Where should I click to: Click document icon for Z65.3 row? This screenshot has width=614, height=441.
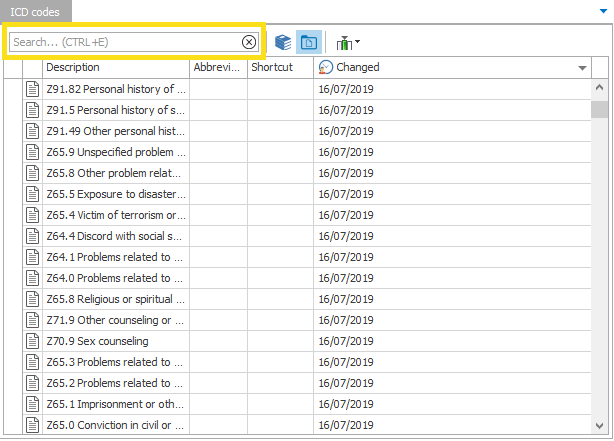pos(33,362)
